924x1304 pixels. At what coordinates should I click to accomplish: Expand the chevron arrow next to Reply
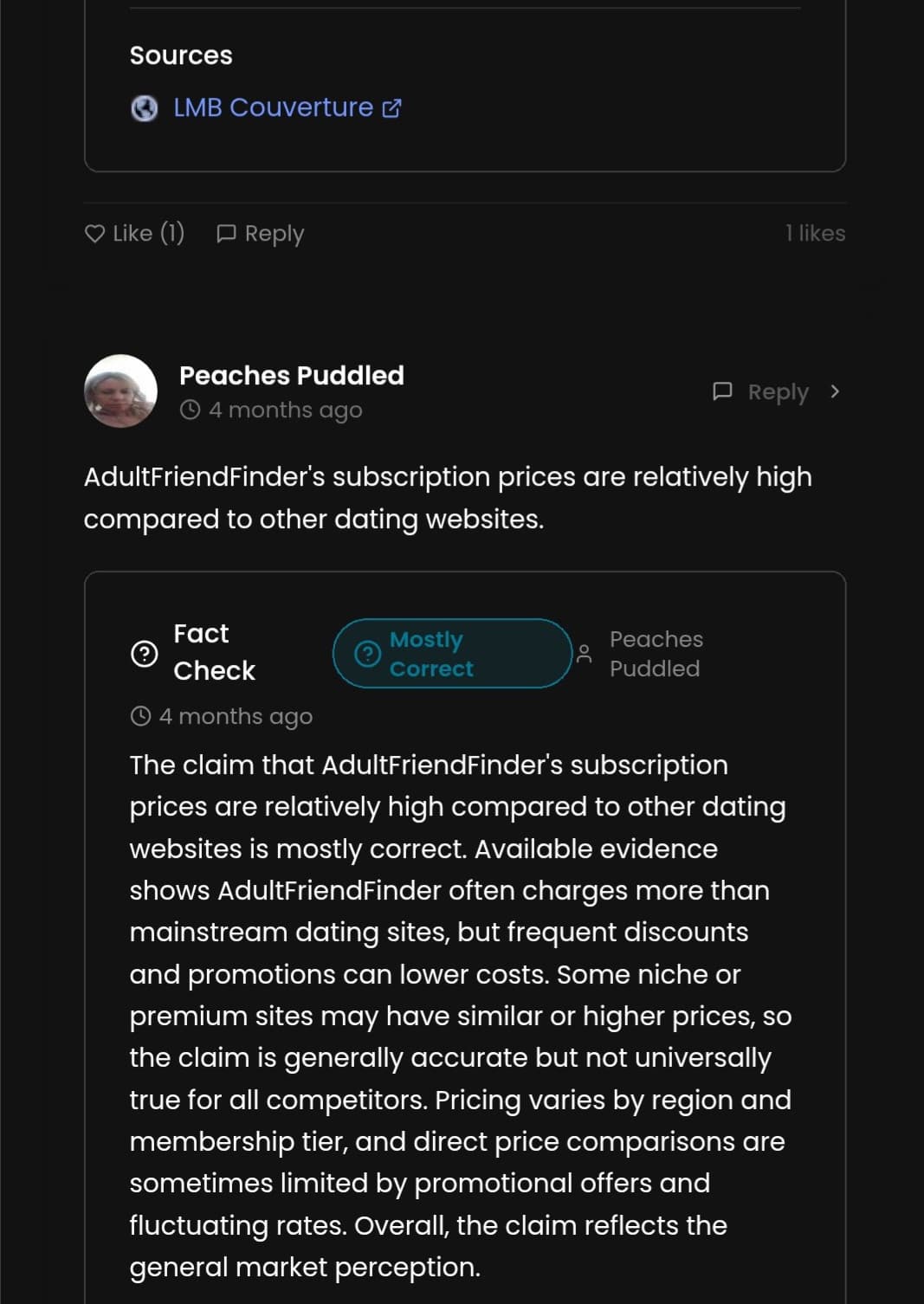point(835,391)
